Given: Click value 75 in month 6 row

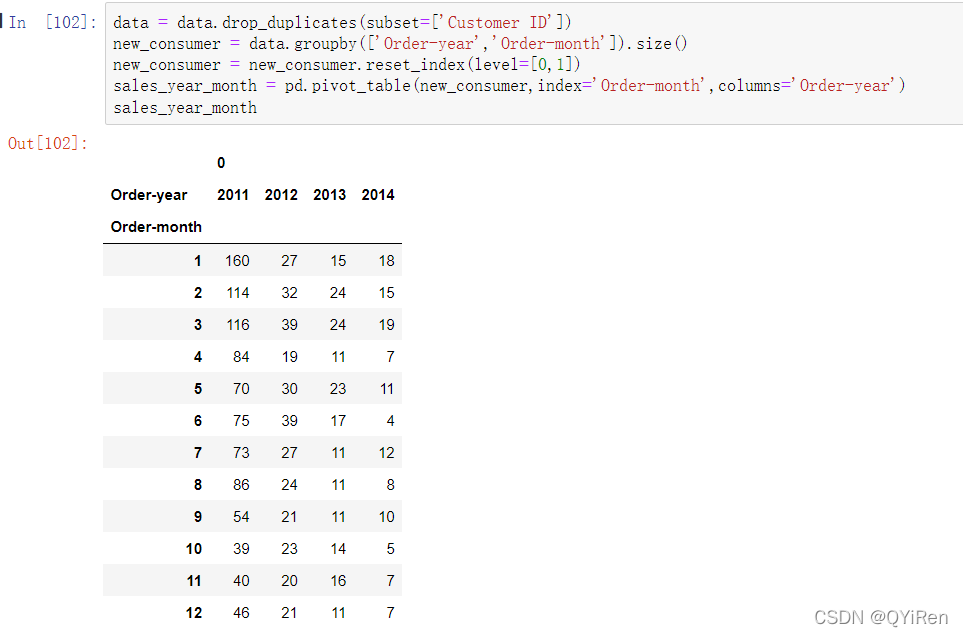Looking at the screenshot, I should 241,421.
